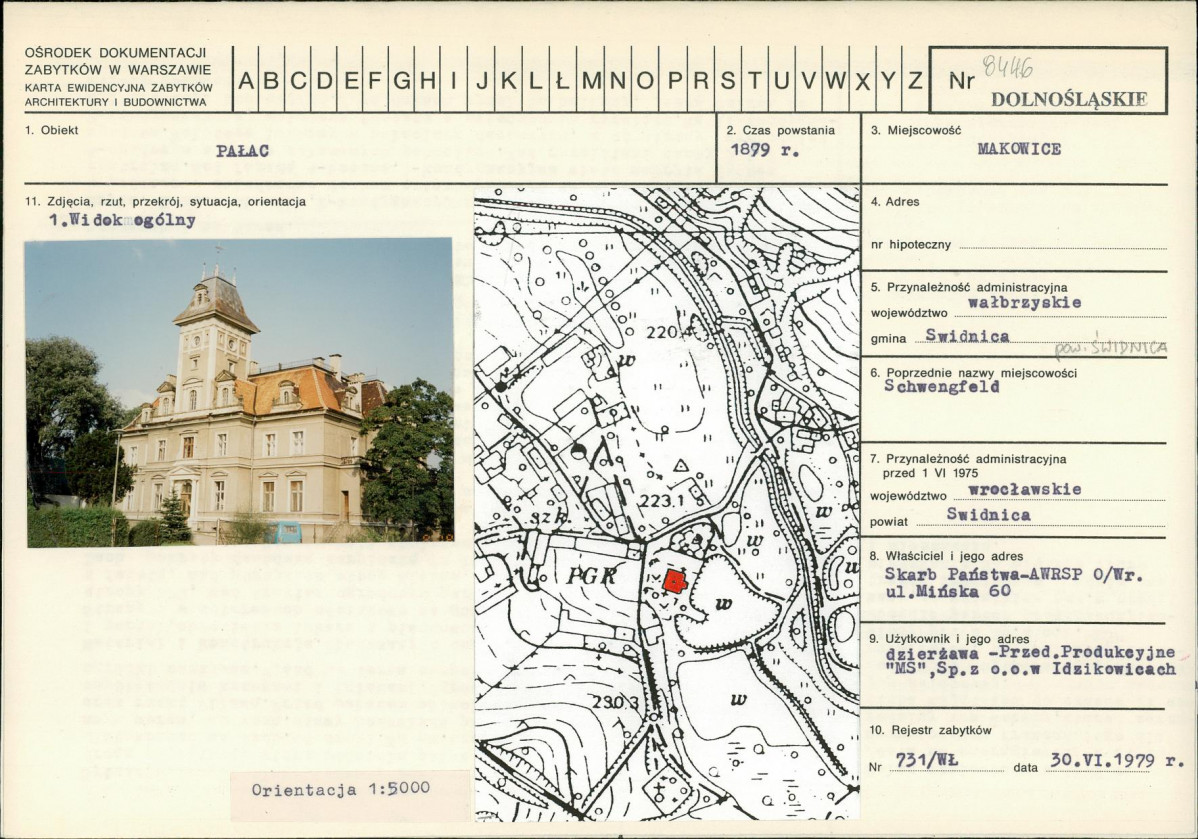1198x839 pixels.
Task: Click the Schwengfeld former name entry
Action: click(942, 387)
